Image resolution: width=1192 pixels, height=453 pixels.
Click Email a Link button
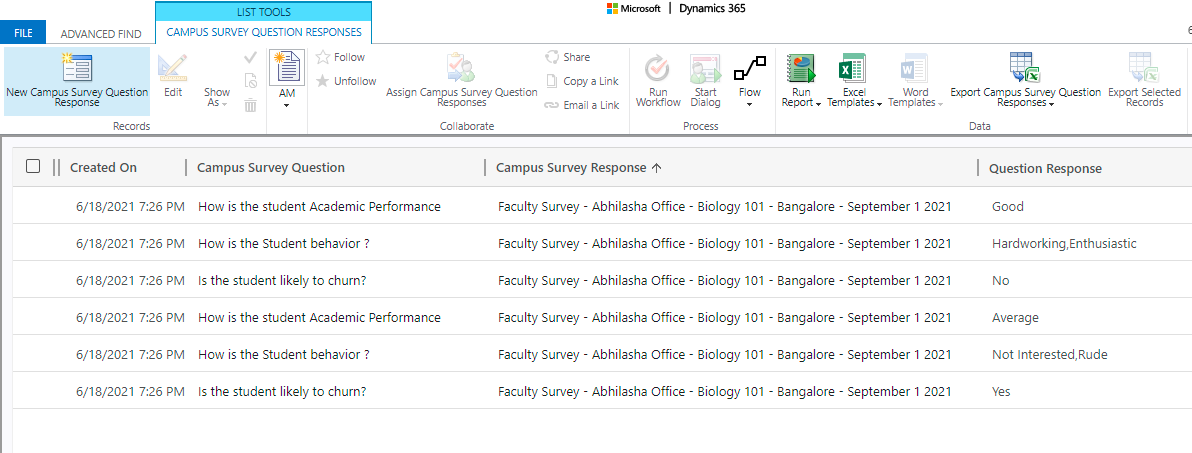click(x=582, y=105)
